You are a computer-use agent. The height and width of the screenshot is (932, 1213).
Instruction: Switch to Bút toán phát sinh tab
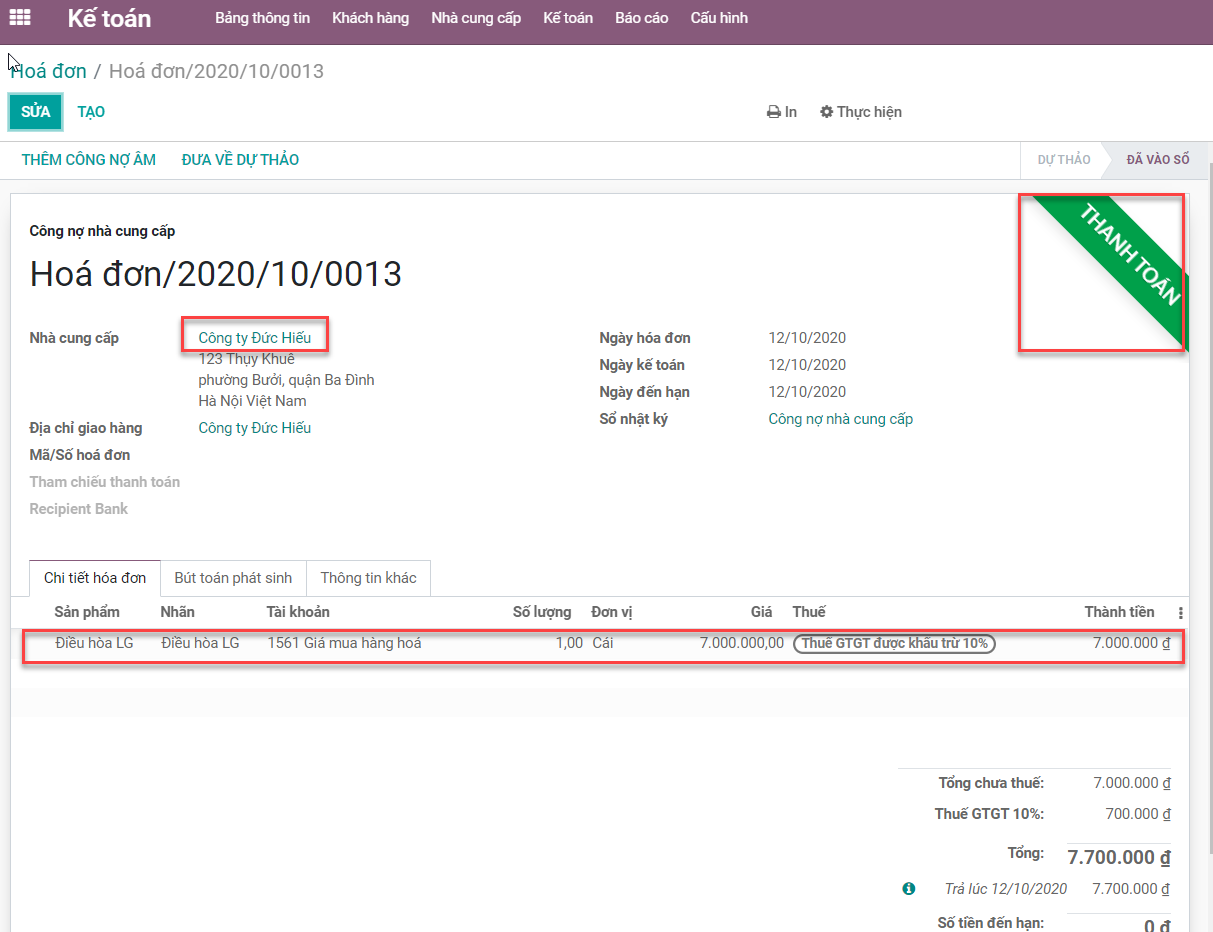tap(233, 578)
